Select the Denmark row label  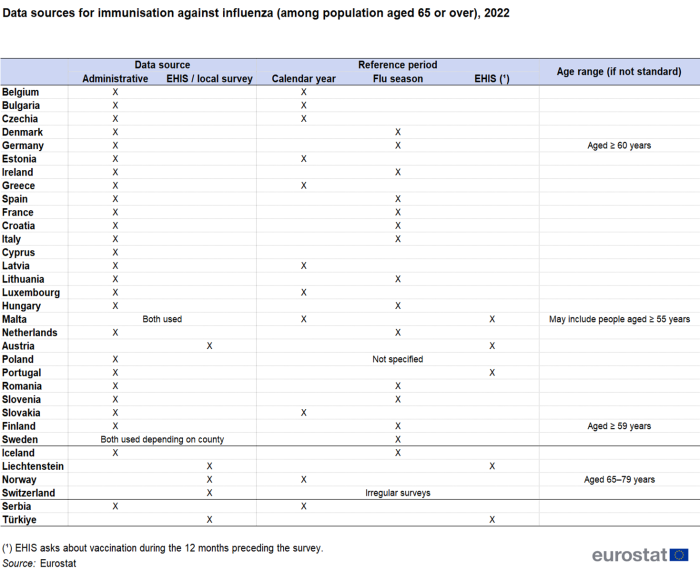click(22, 132)
